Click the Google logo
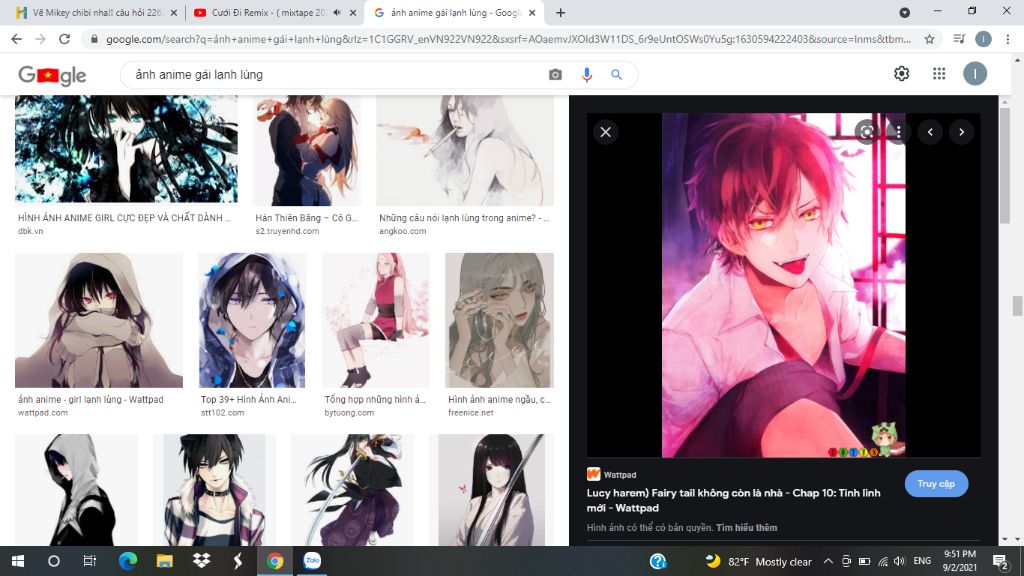Screen dimensions: 1024x576 click(x=52, y=75)
